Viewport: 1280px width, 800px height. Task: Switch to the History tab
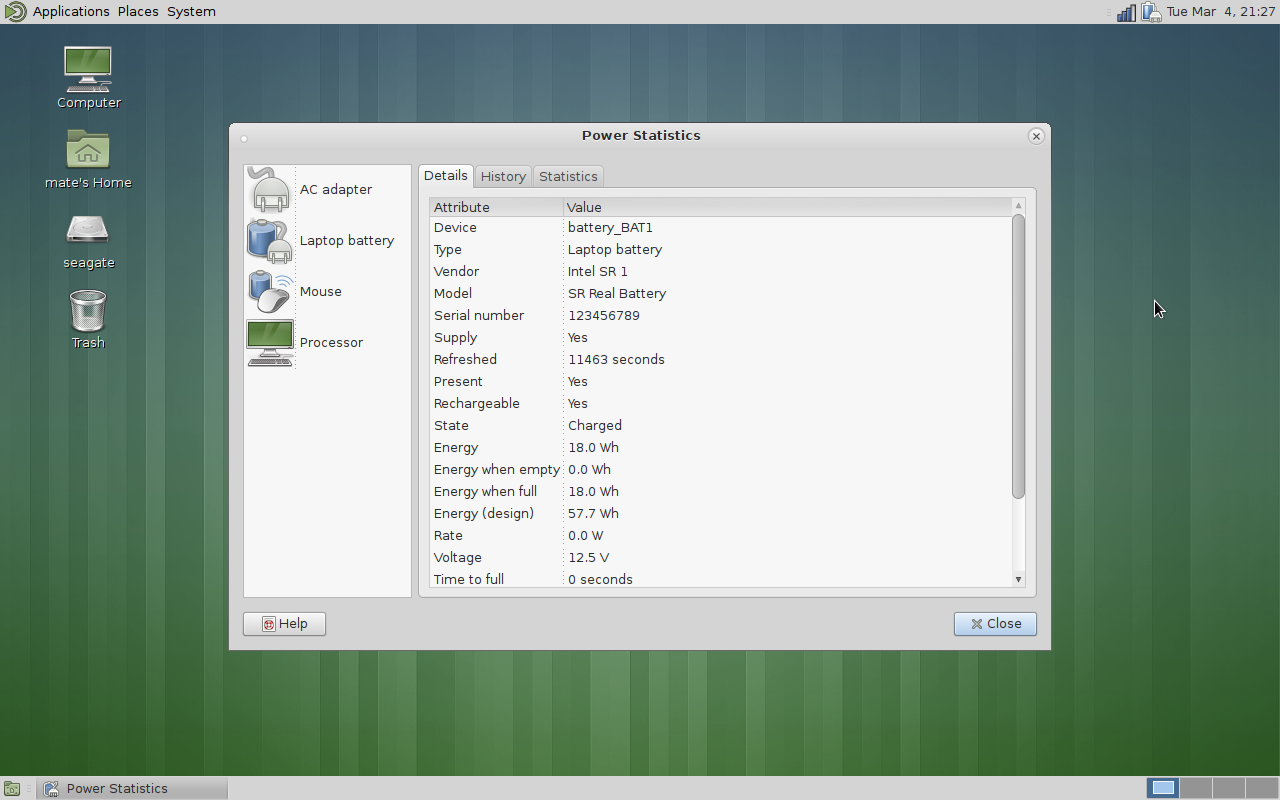click(x=503, y=176)
